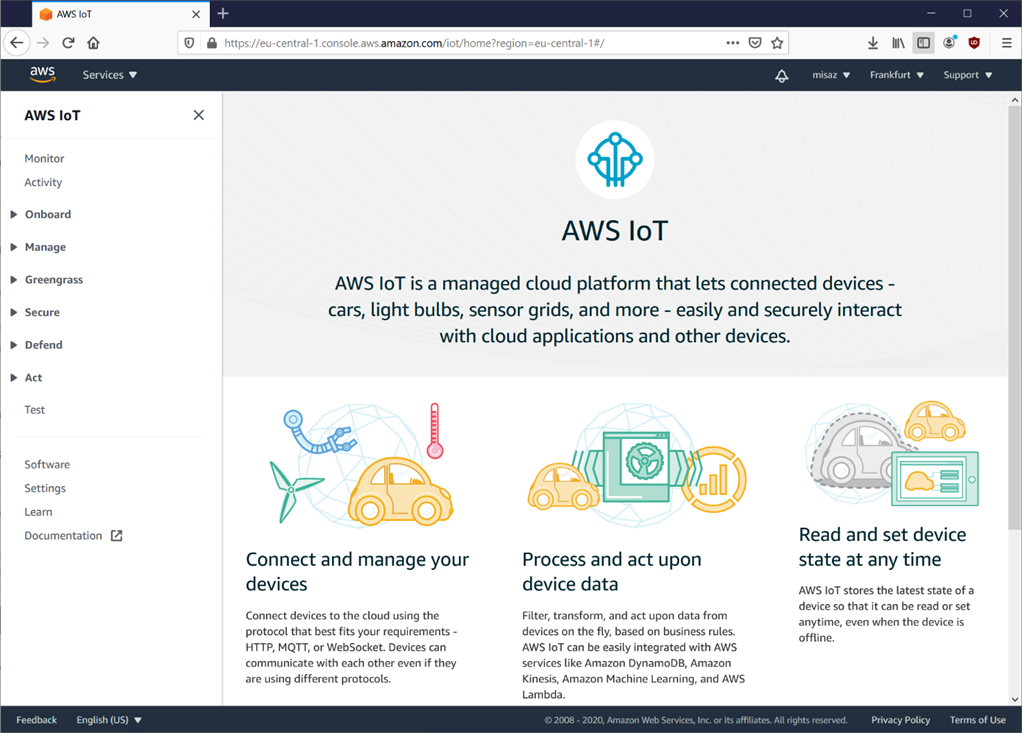Screen dimensions: 1022x733
Task: Open the Firefox hamburger menu
Action: (x=1006, y=43)
